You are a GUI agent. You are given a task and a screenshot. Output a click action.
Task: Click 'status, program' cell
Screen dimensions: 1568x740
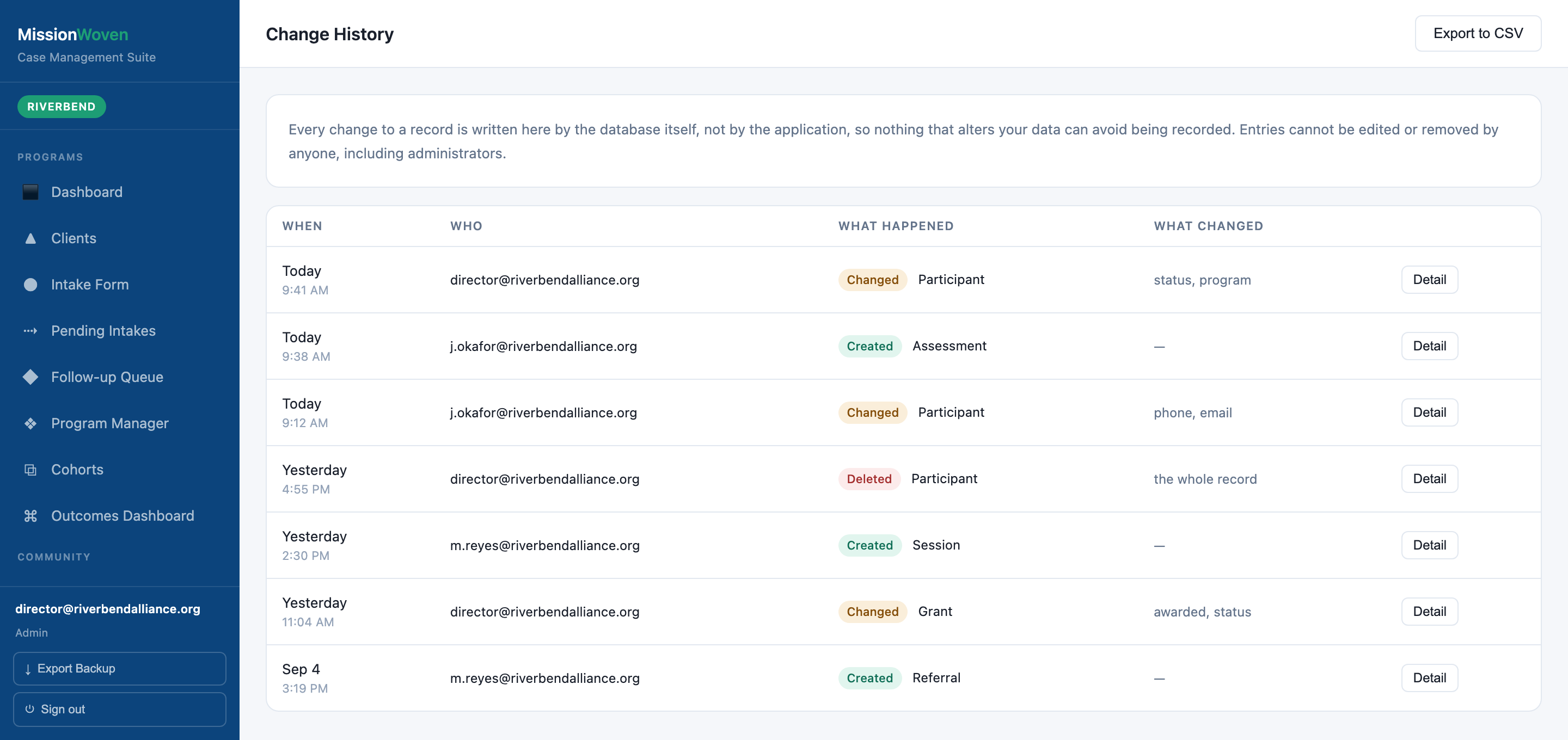click(1202, 281)
